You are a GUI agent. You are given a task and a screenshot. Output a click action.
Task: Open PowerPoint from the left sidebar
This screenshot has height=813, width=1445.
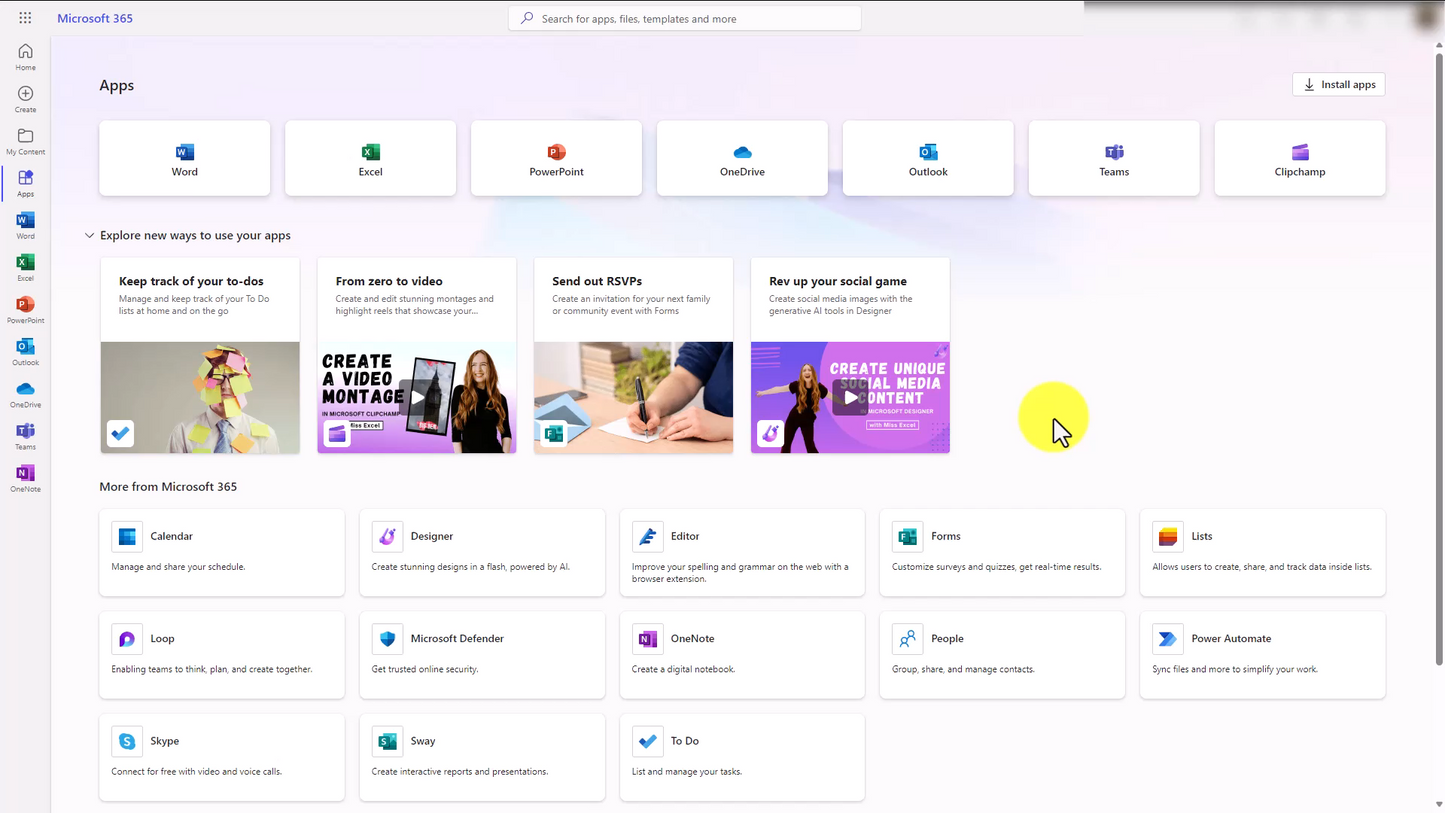25,307
